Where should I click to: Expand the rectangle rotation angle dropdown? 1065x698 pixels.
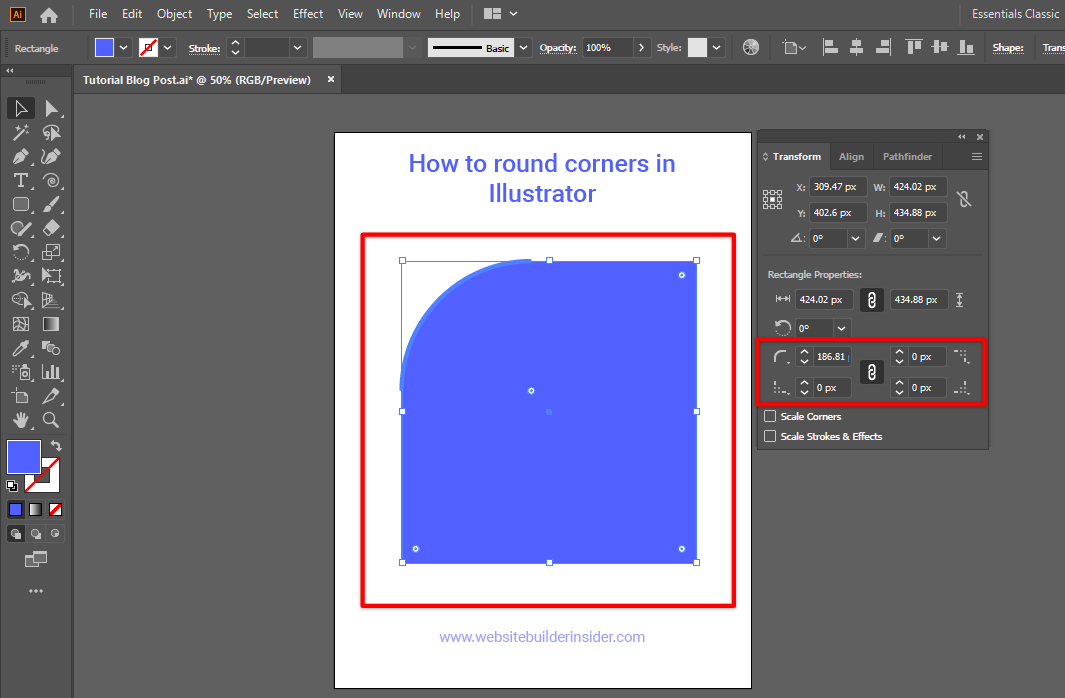[x=842, y=328]
